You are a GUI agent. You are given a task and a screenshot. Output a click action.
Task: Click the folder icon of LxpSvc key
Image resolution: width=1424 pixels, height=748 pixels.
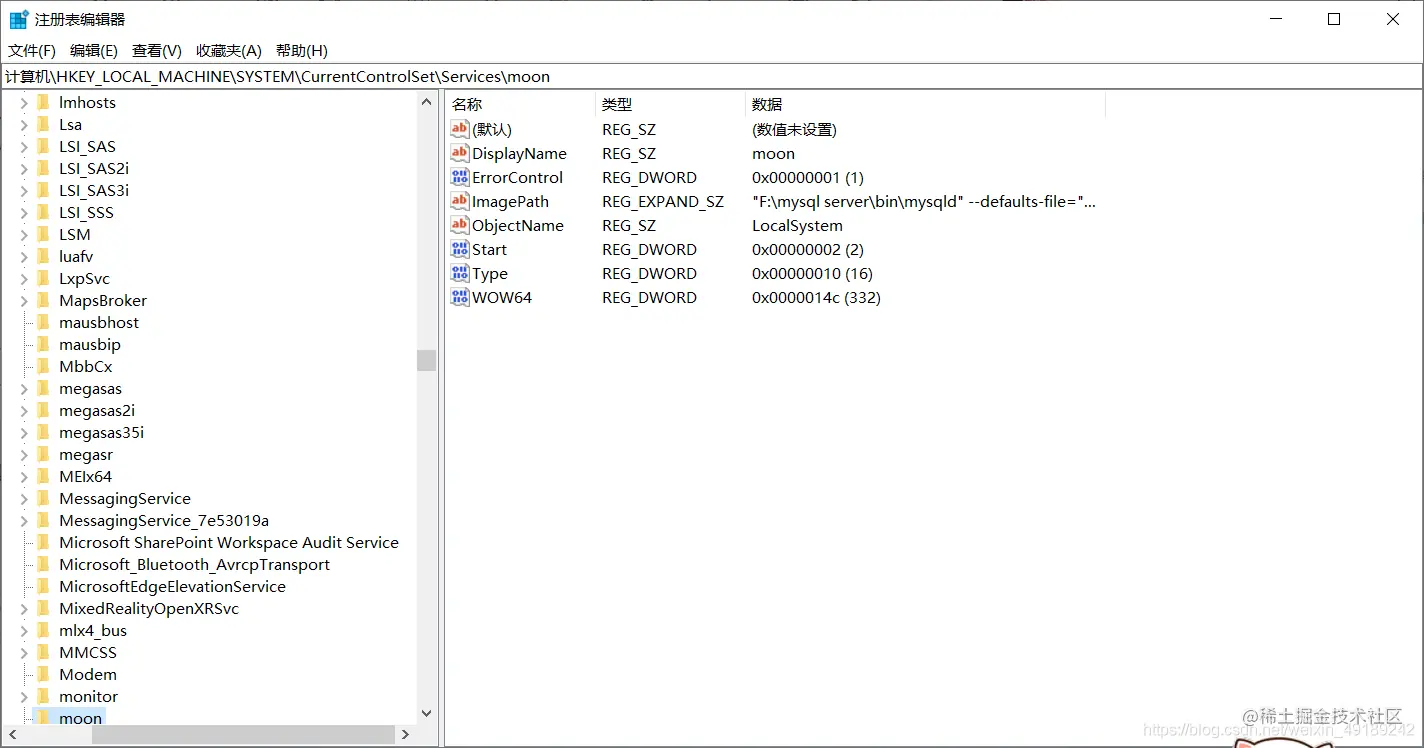click(x=43, y=278)
